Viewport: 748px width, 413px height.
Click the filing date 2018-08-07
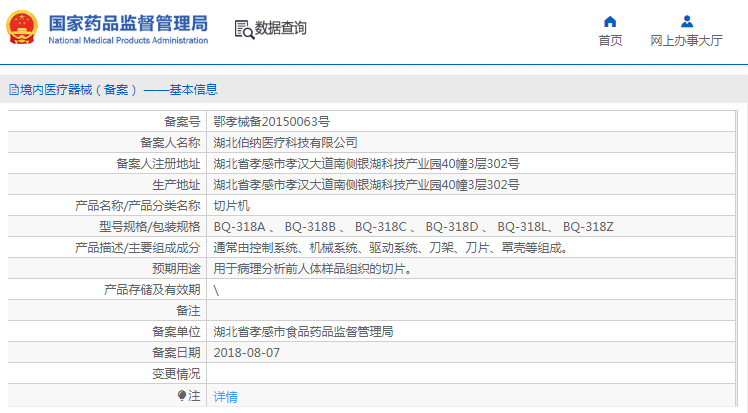pyautogui.click(x=247, y=353)
